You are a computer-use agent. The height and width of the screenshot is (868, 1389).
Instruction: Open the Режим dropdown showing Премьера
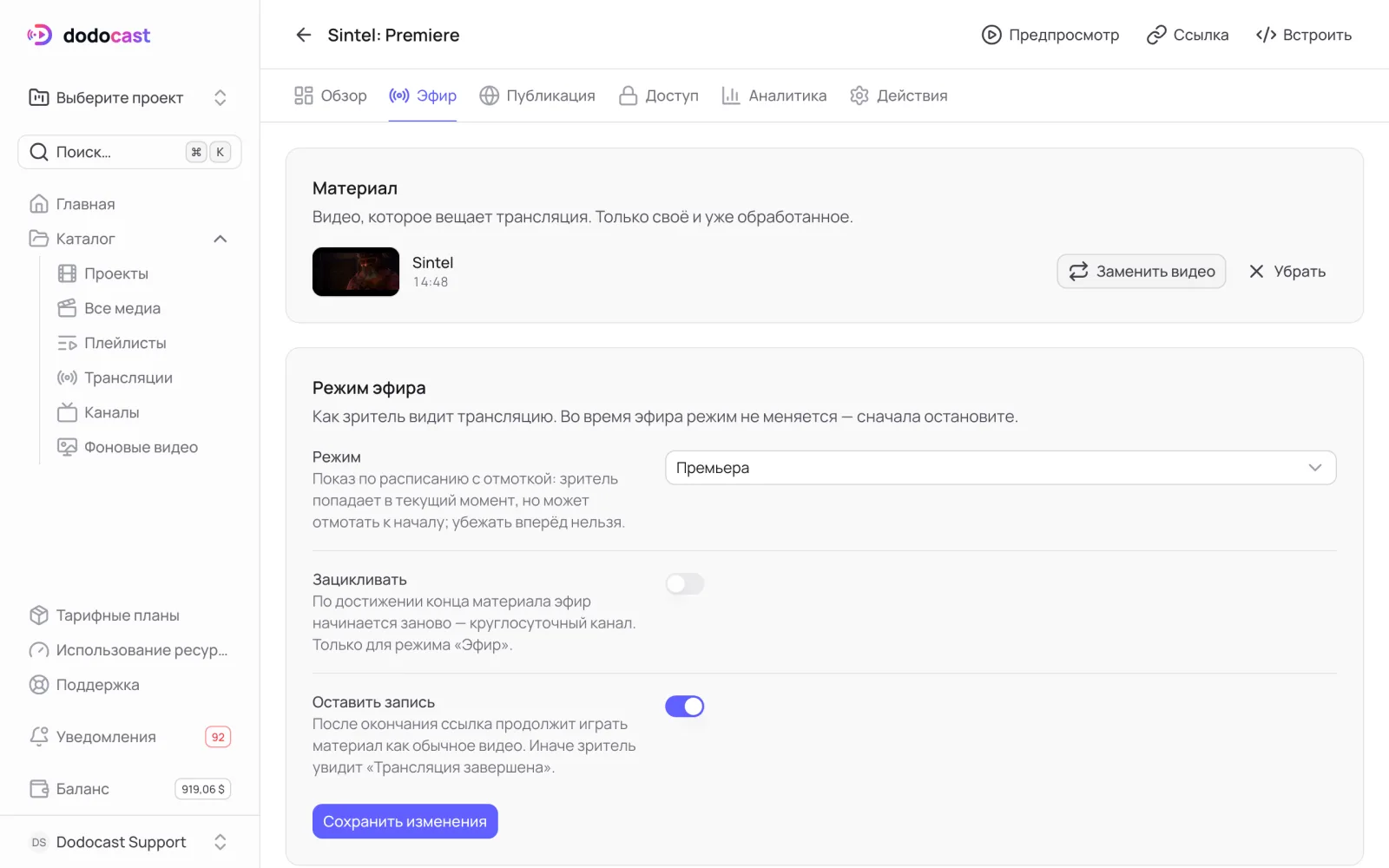(1000, 468)
